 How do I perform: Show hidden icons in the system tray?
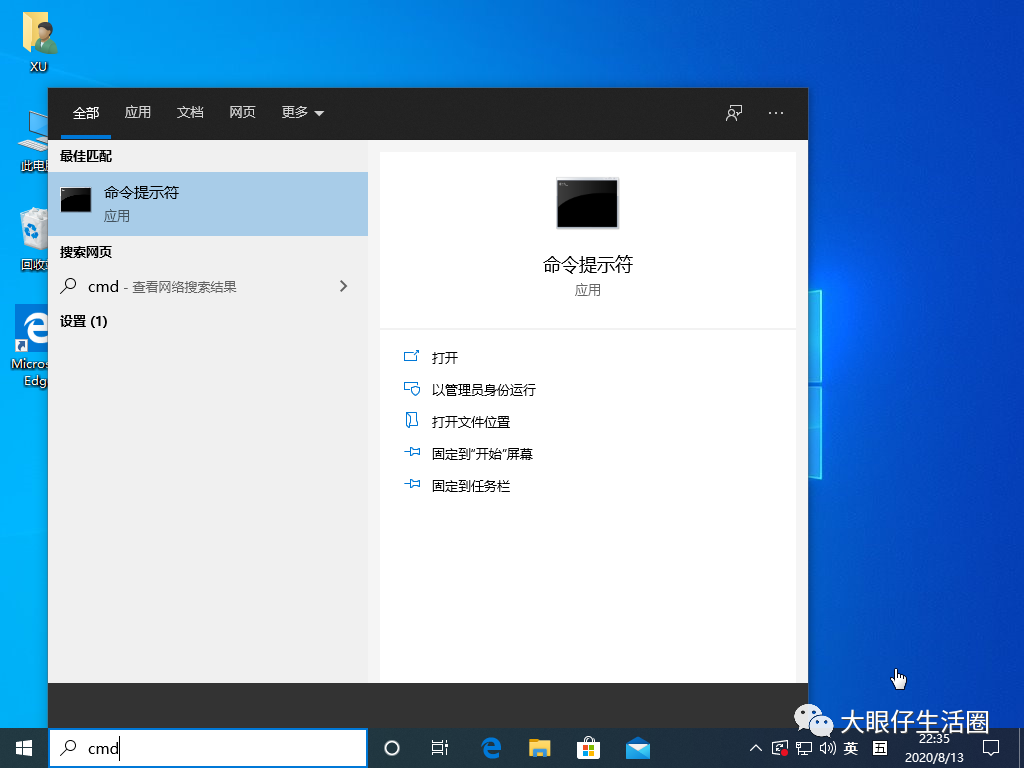coord(756,747)
